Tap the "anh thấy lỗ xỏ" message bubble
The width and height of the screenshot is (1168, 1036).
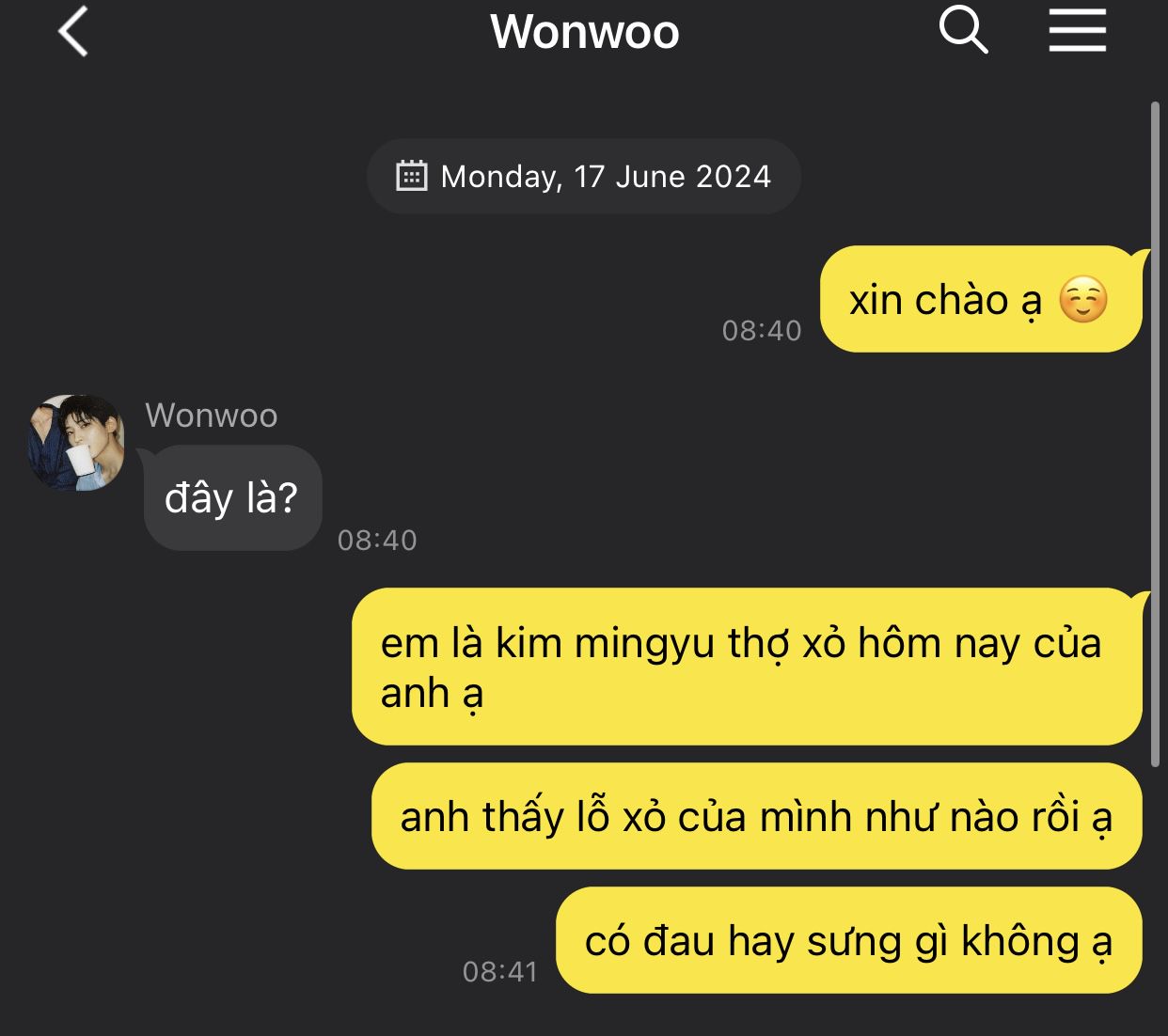[756, 815]
